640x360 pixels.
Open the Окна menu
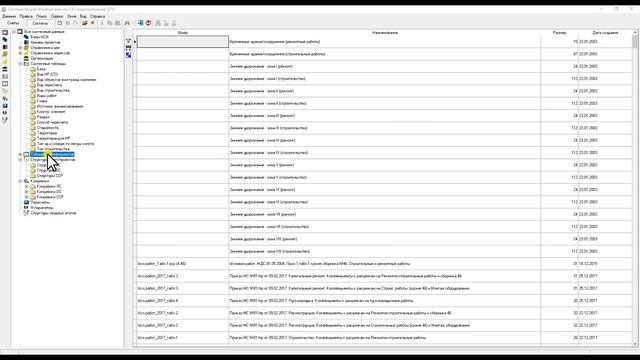point(72,16)
